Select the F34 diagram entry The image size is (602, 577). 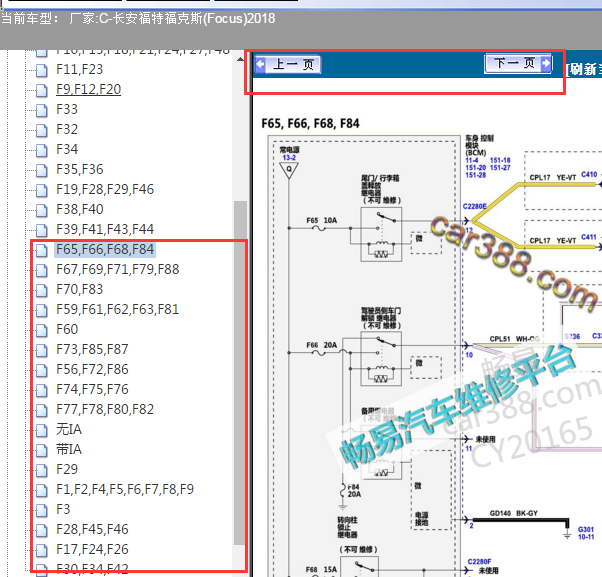coord(67,149)
